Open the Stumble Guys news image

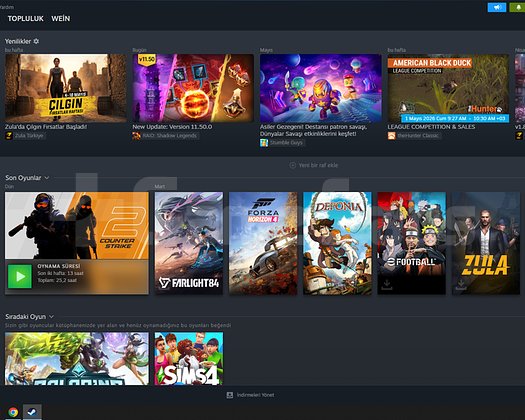(x=321, y=88)
